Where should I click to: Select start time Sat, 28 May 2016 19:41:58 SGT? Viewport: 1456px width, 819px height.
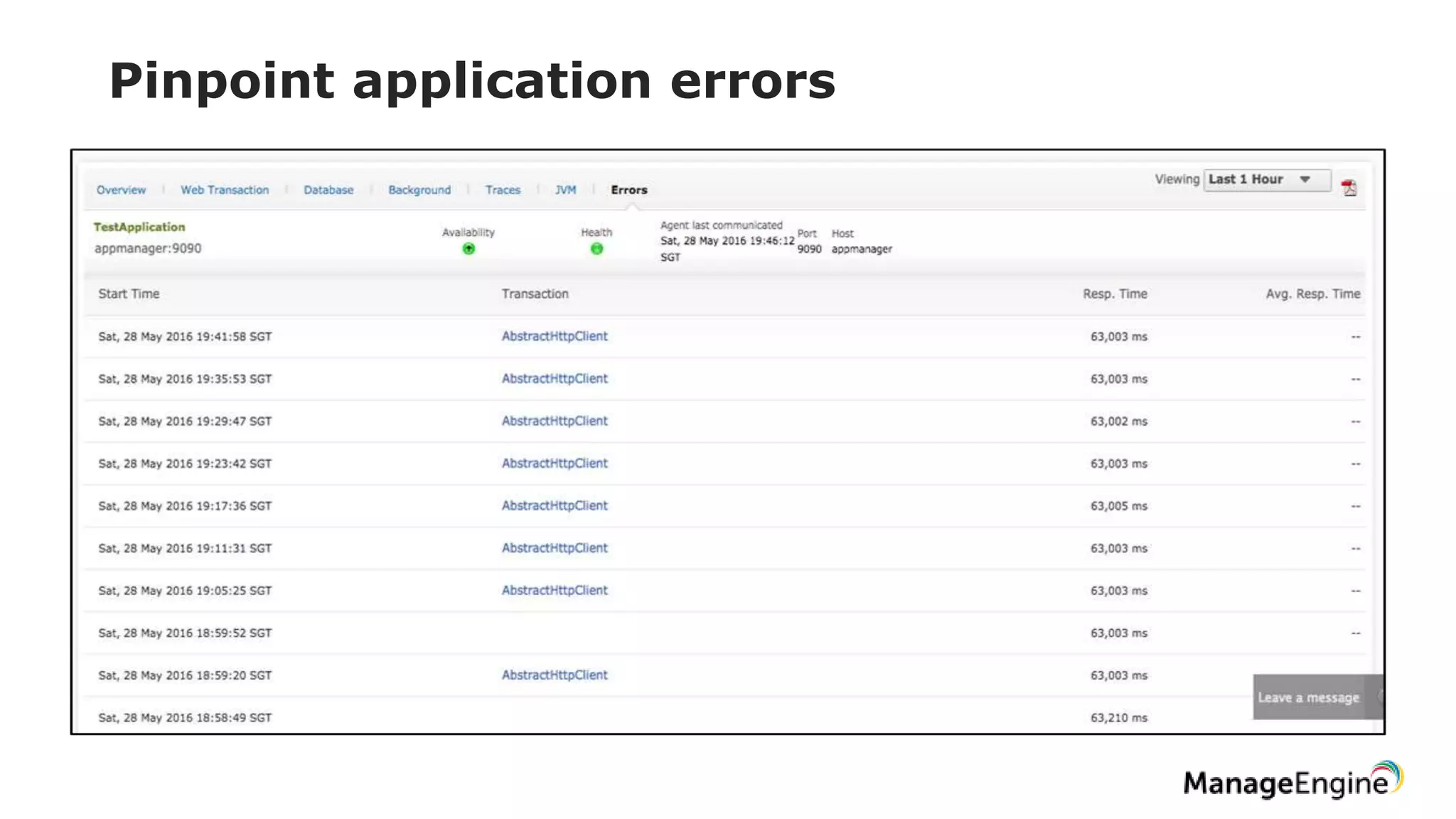coord(185,336)
